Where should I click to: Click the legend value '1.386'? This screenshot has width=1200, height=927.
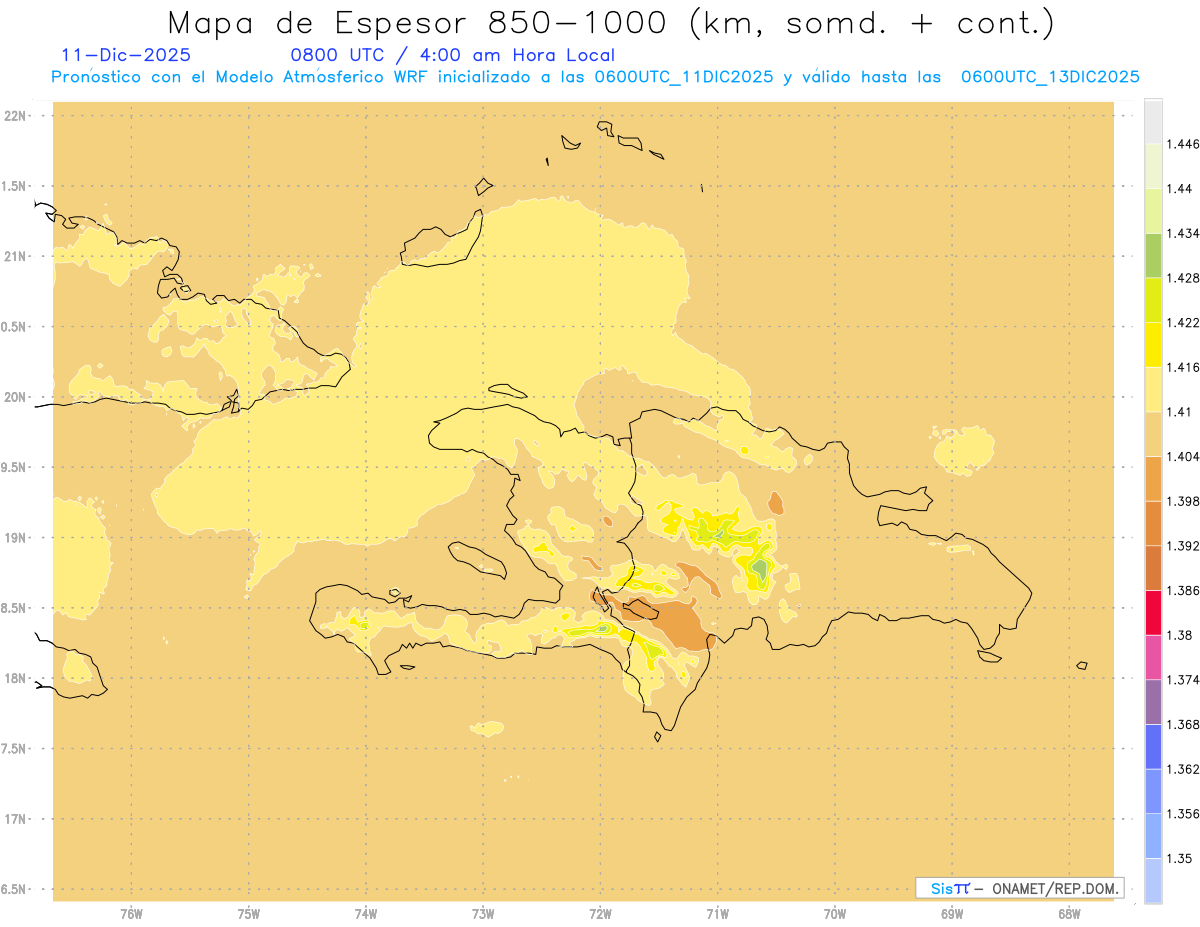pos(1183,590)
